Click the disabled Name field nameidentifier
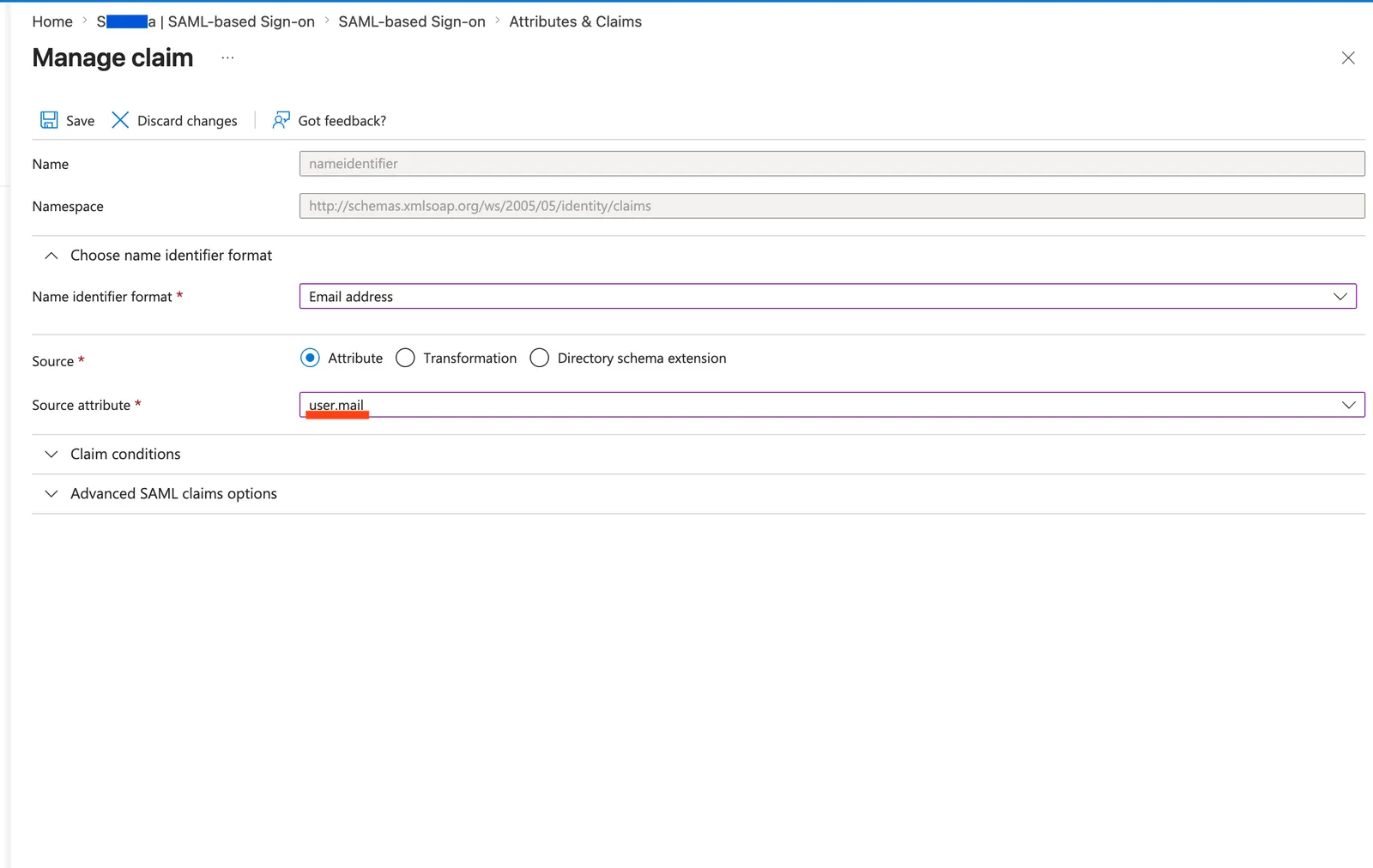Image resolution: width=1373 pixels, height=868 pixels. (x=832, y=164)
